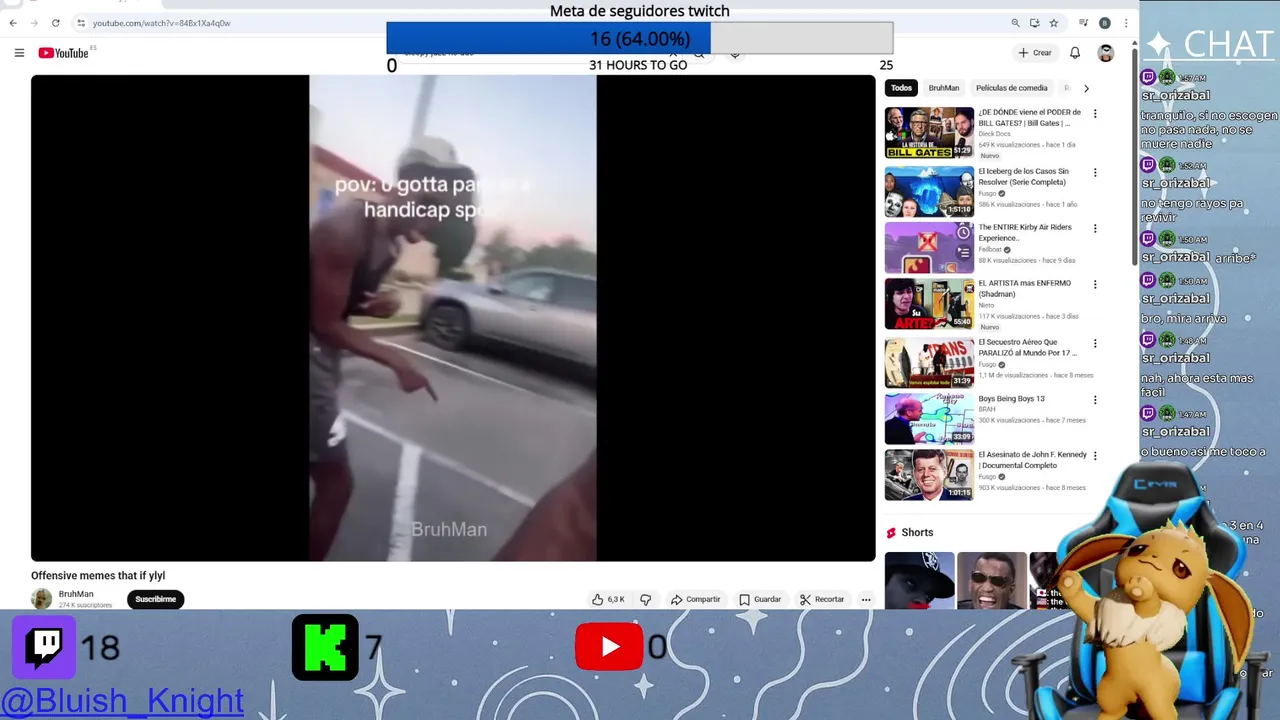Go back using the browser back arrow
1280x720 pixels.
pyautogui.click(x=13, y=23)
